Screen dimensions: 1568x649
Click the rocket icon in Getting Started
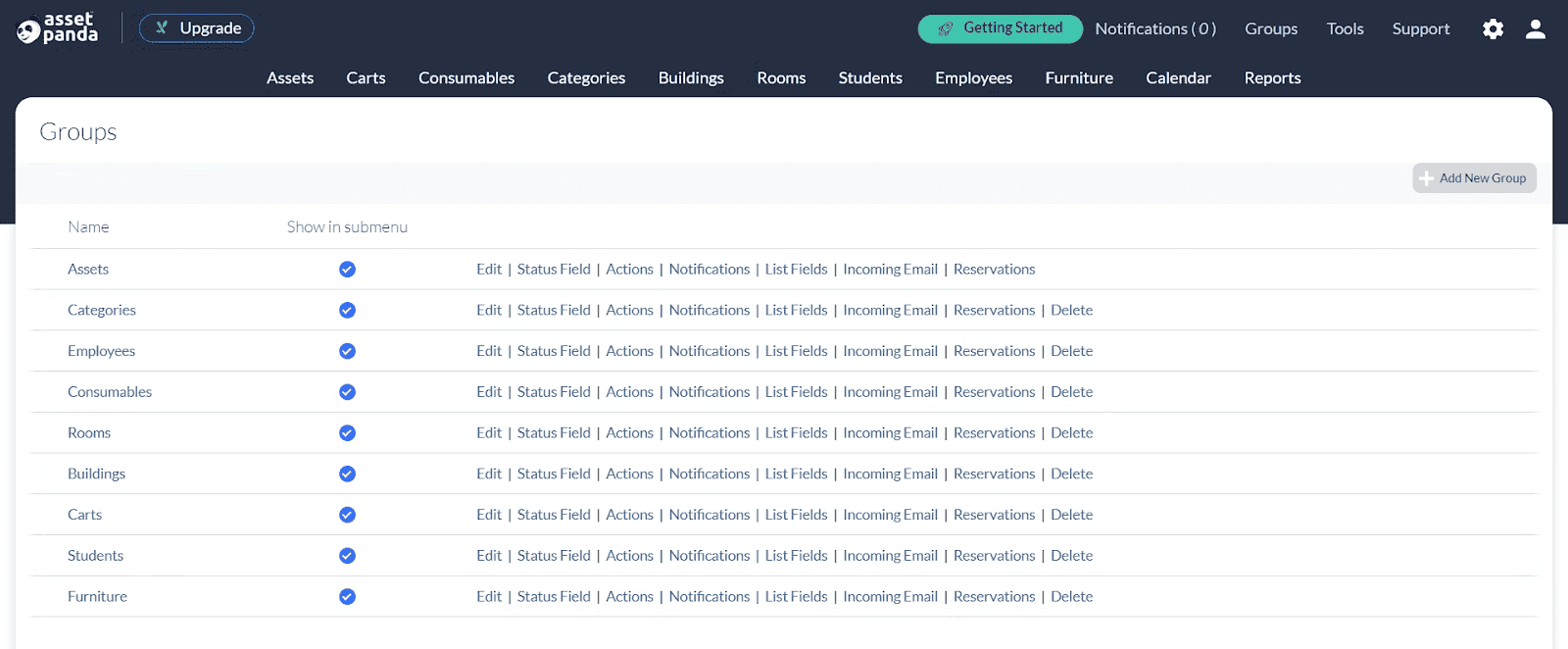coord(946,29)
